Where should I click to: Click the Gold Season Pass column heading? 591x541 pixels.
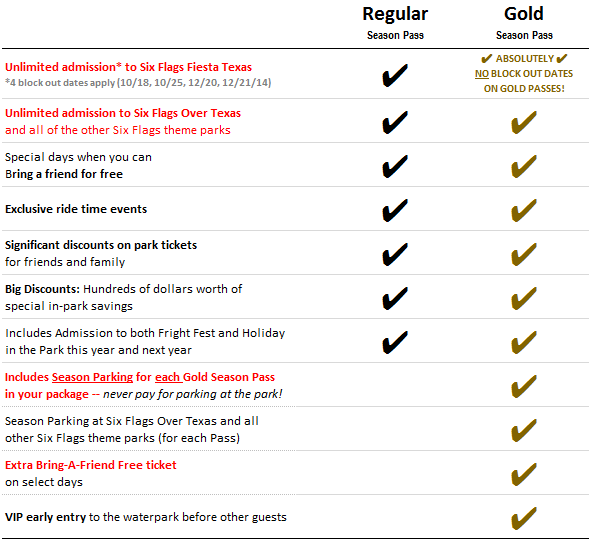point(524,23)
